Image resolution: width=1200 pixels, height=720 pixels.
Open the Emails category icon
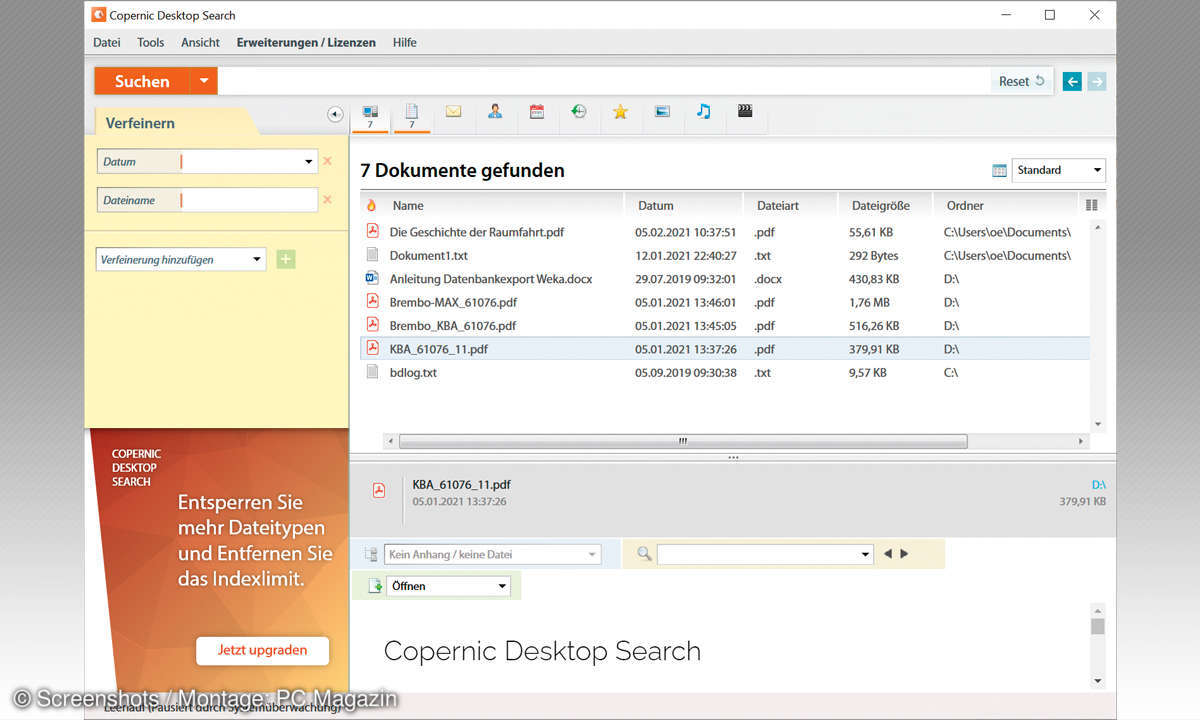pyautogui.click(x=453, y=112)
